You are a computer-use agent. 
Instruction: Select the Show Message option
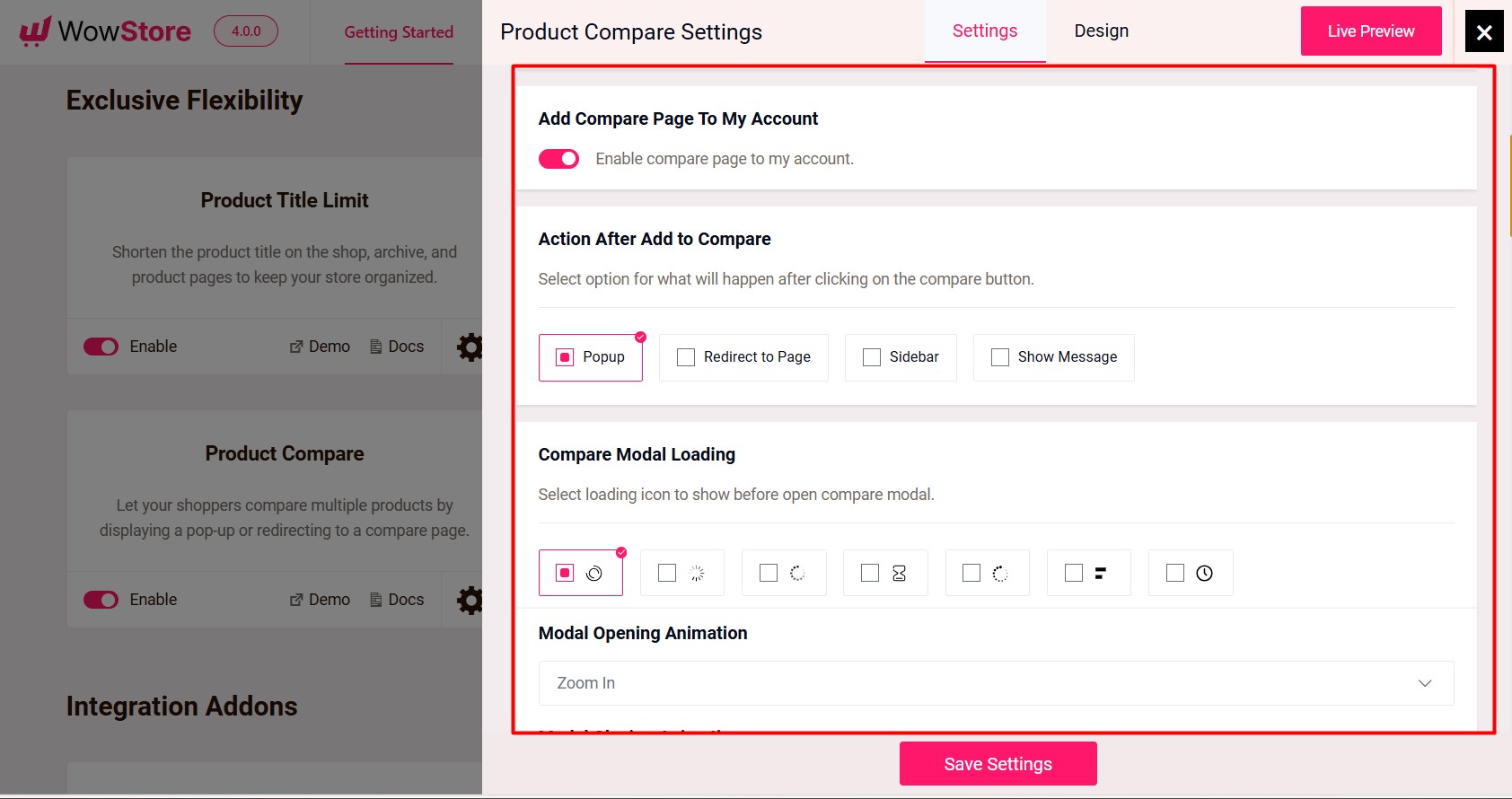(x=1054, y=357)
